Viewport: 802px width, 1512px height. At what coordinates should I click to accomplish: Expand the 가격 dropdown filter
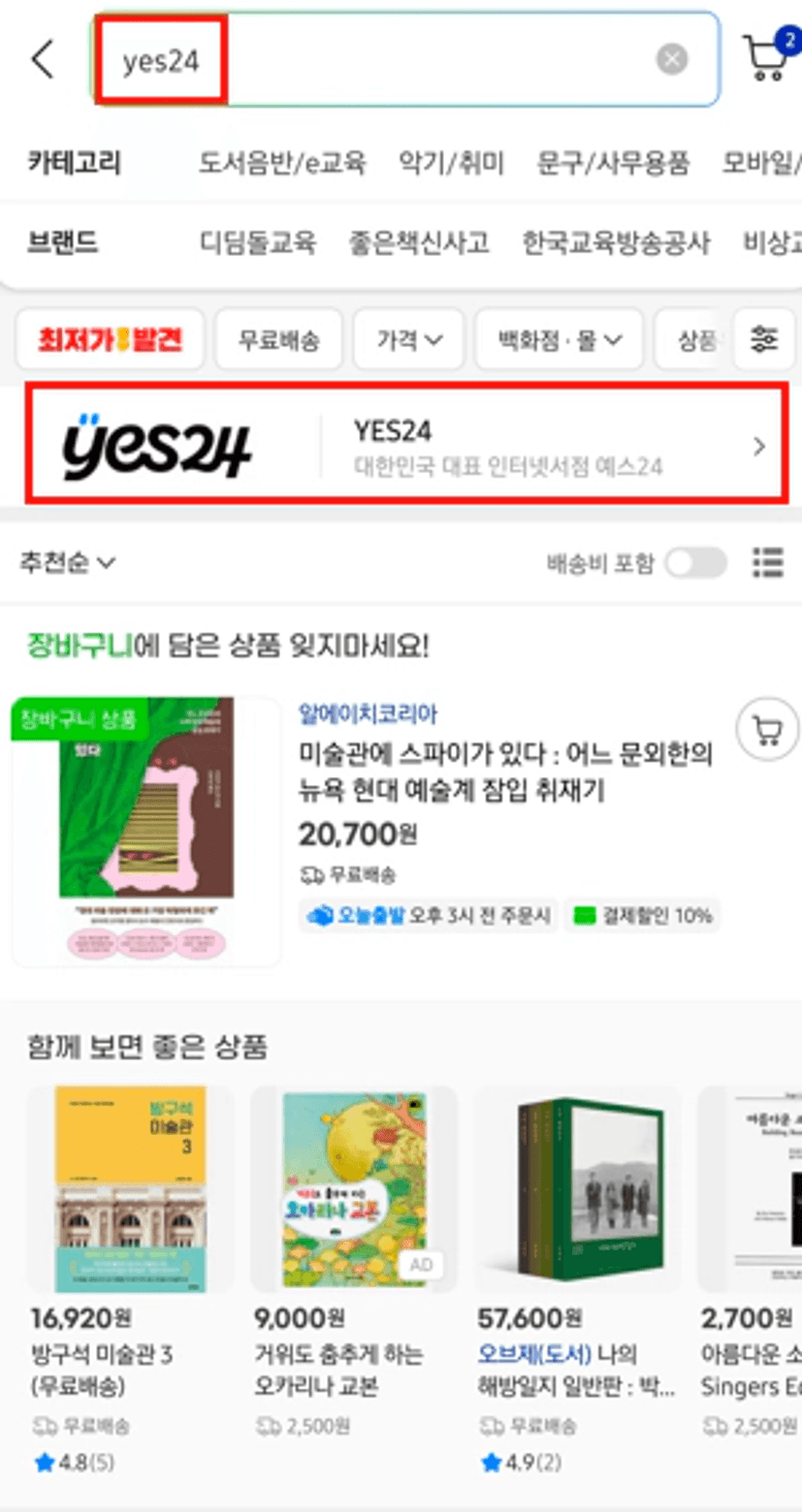408,339
